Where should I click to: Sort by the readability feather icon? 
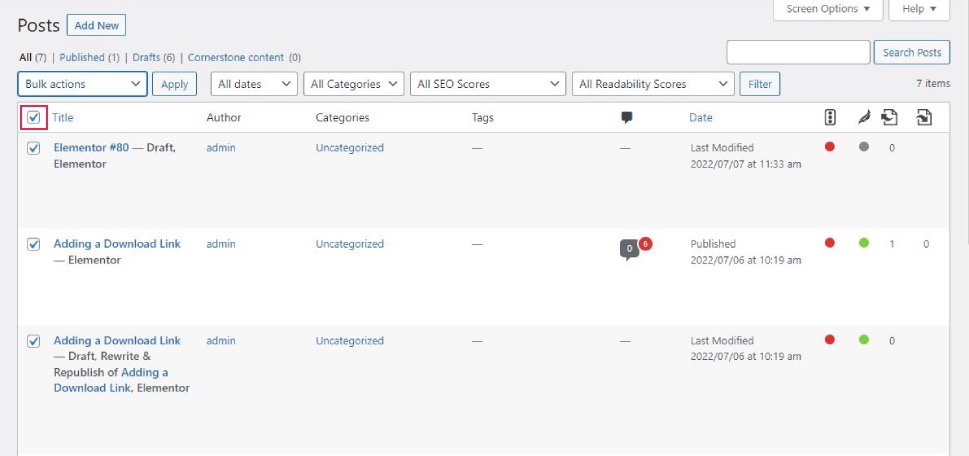pos(864,117)
